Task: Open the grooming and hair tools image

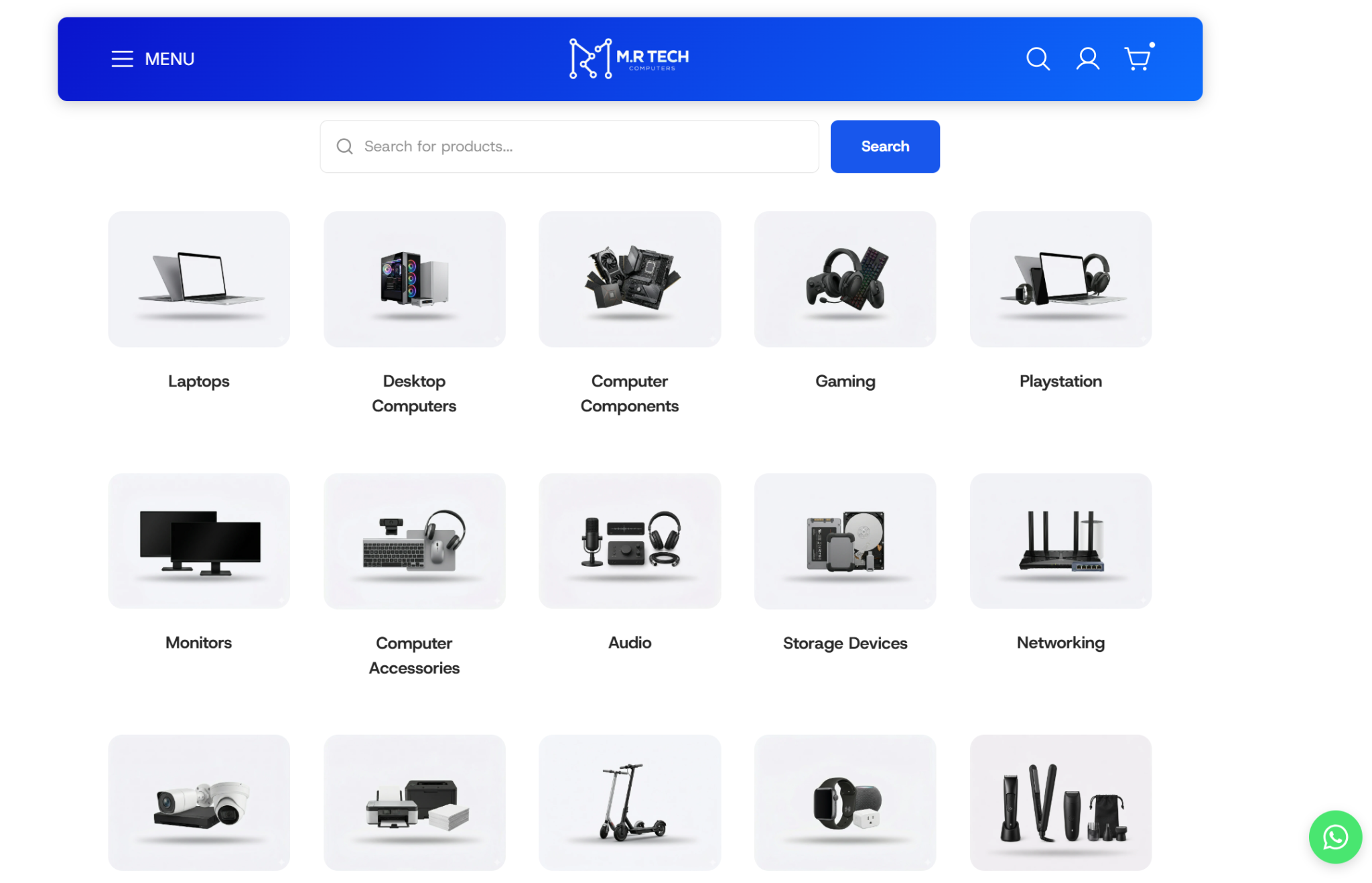Action: [1061, 803]
